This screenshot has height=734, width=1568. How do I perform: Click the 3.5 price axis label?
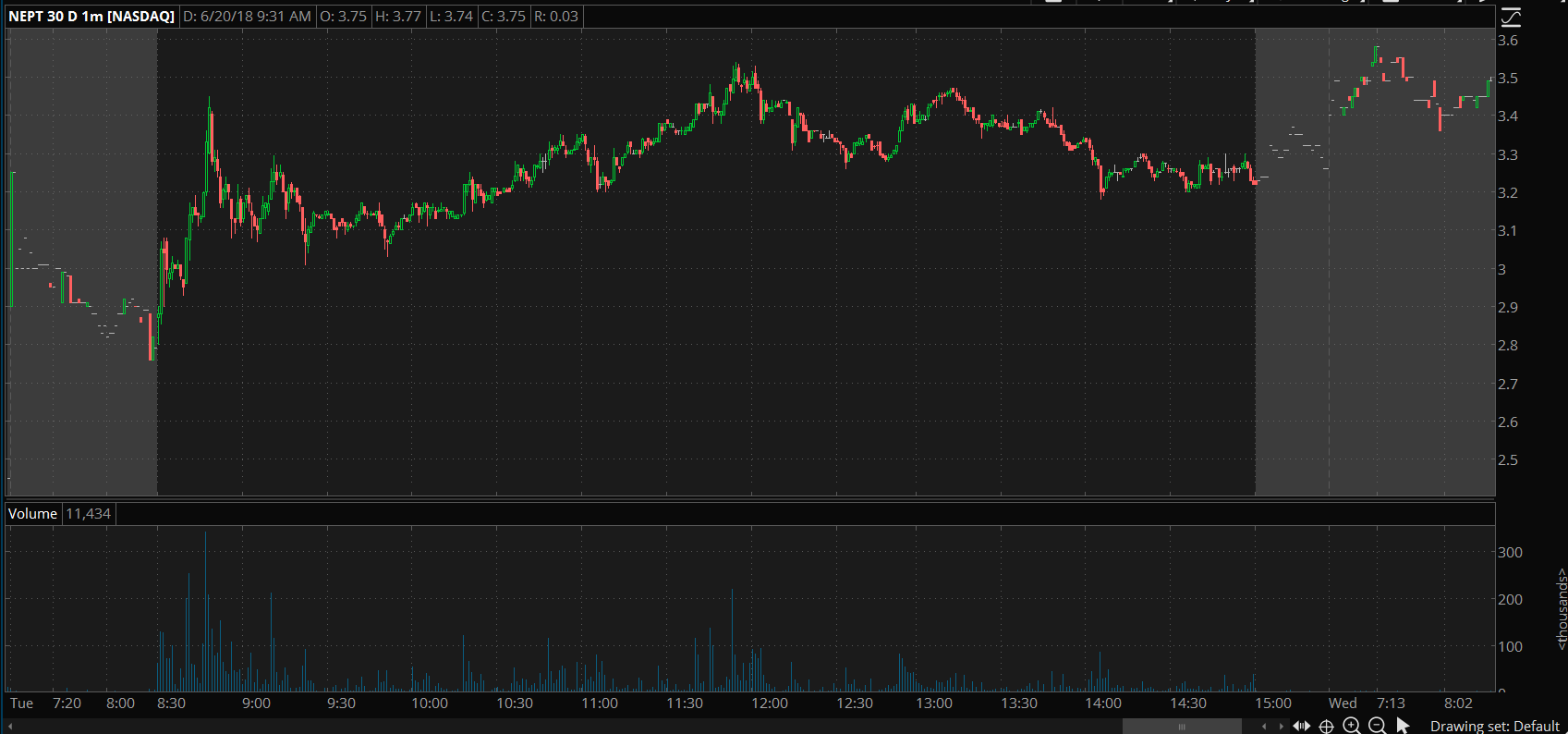pyautogui.click(x=1508, y=79)
